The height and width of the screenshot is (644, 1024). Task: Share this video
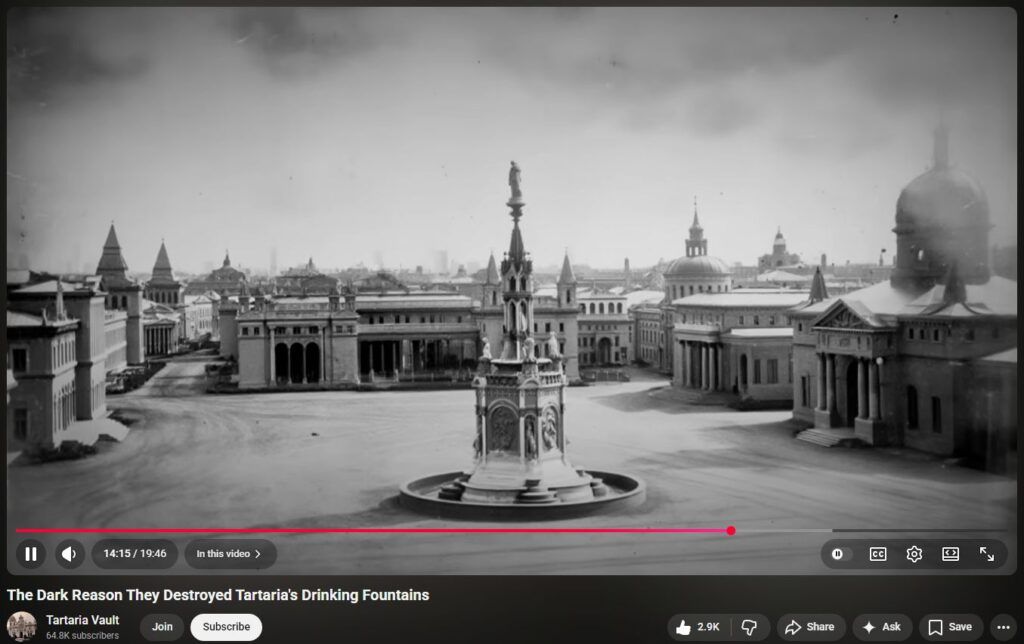point(809,627)
